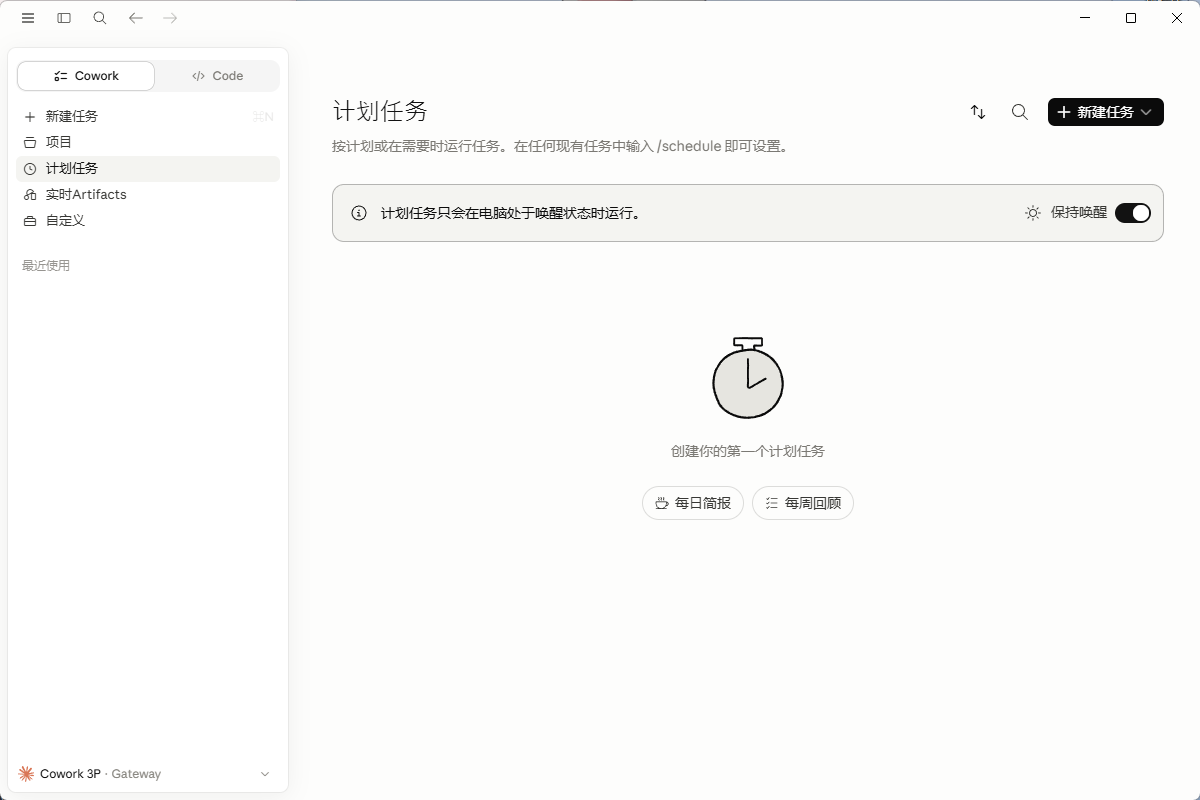
Task: Click the stopwatch illustration
Action: click(x=748, y=378)
